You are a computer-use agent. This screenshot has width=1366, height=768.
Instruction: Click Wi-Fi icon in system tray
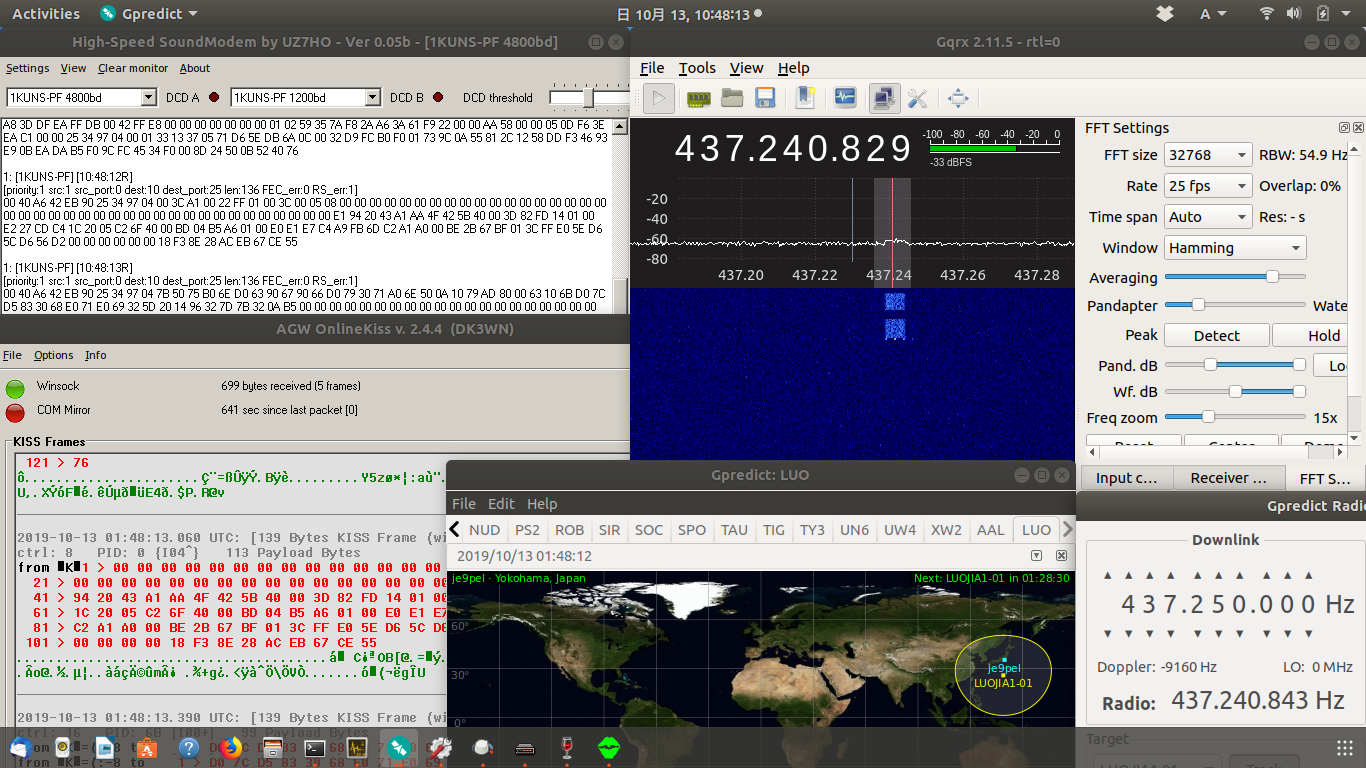1267,14
